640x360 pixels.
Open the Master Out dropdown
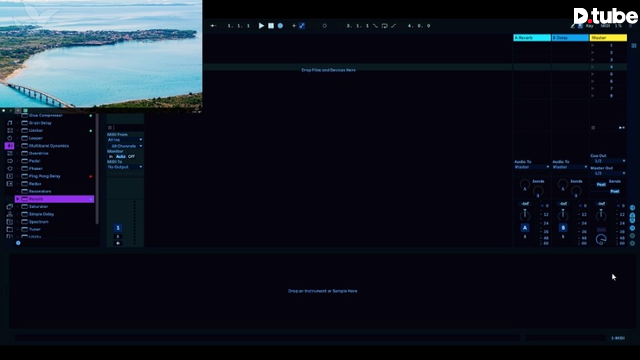point(608,173)
